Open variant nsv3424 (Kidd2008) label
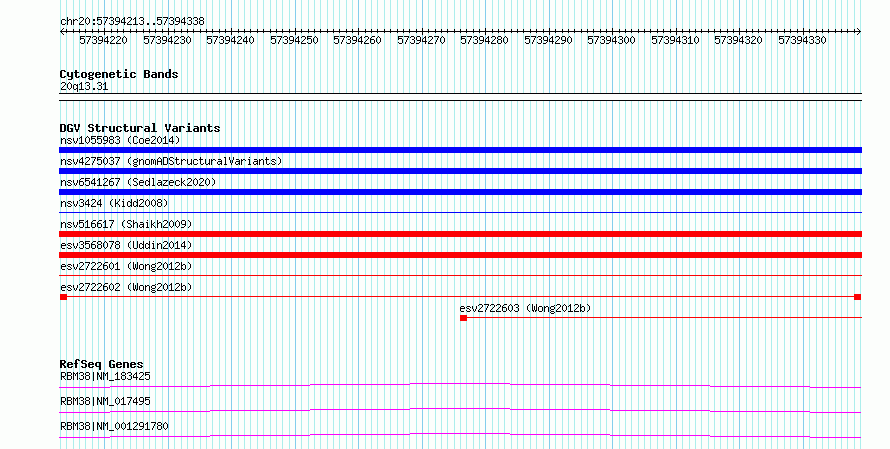The width and height of the screenshot is (890, 449). pyautogui.click(x=114, y=203)
